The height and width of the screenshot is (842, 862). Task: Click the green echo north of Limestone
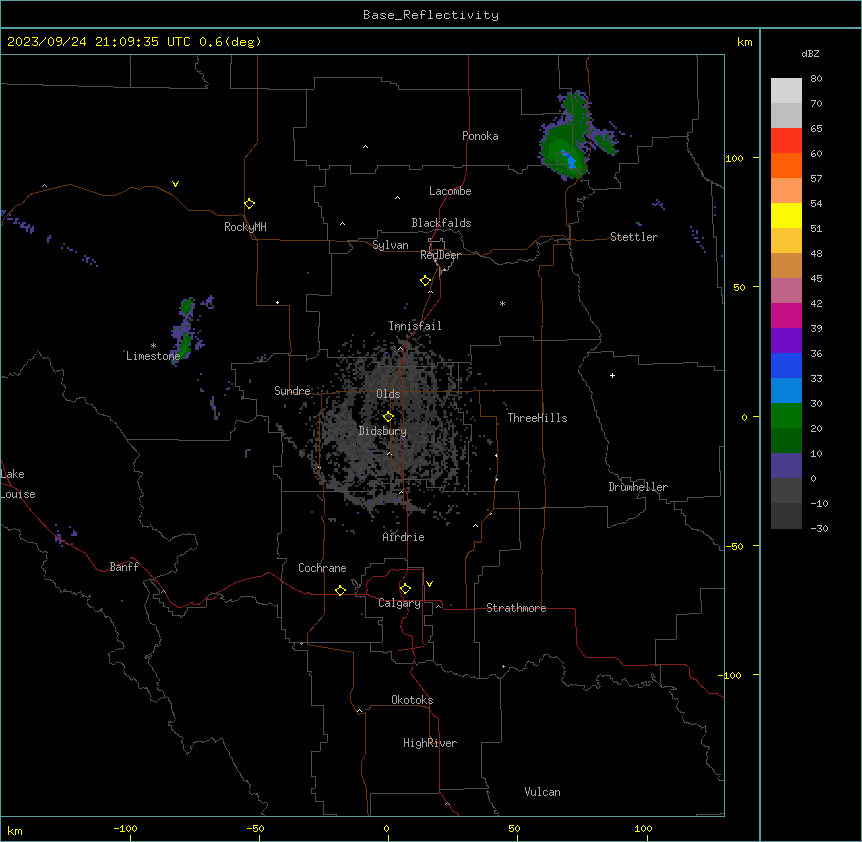click(187, 306)
